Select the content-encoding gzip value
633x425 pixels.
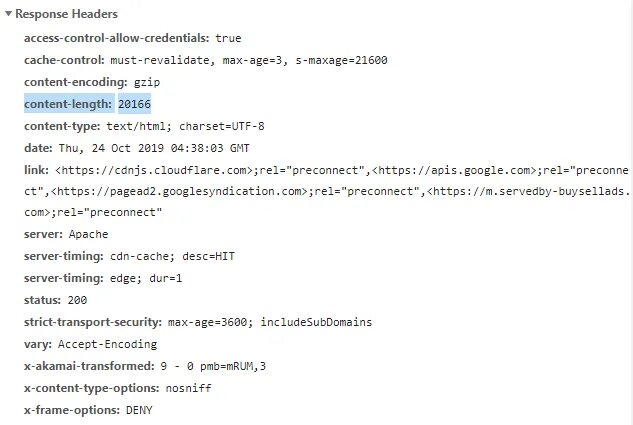[147, 82]
